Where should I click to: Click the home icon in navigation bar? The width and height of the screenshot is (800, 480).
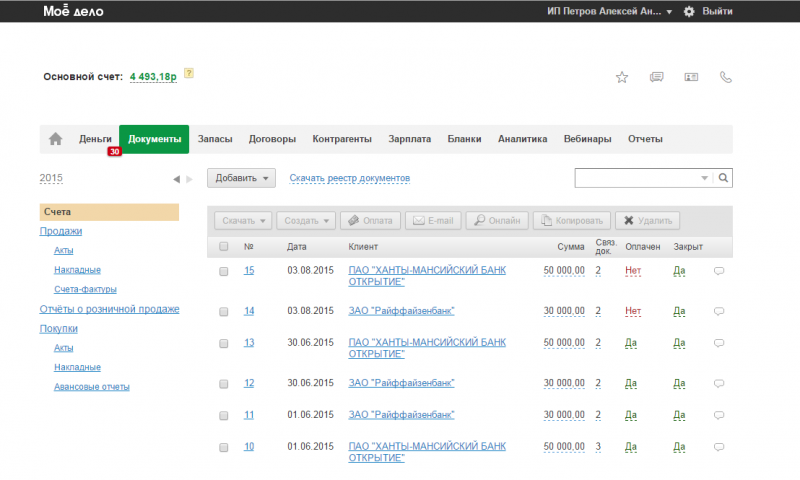click(56, 139)
